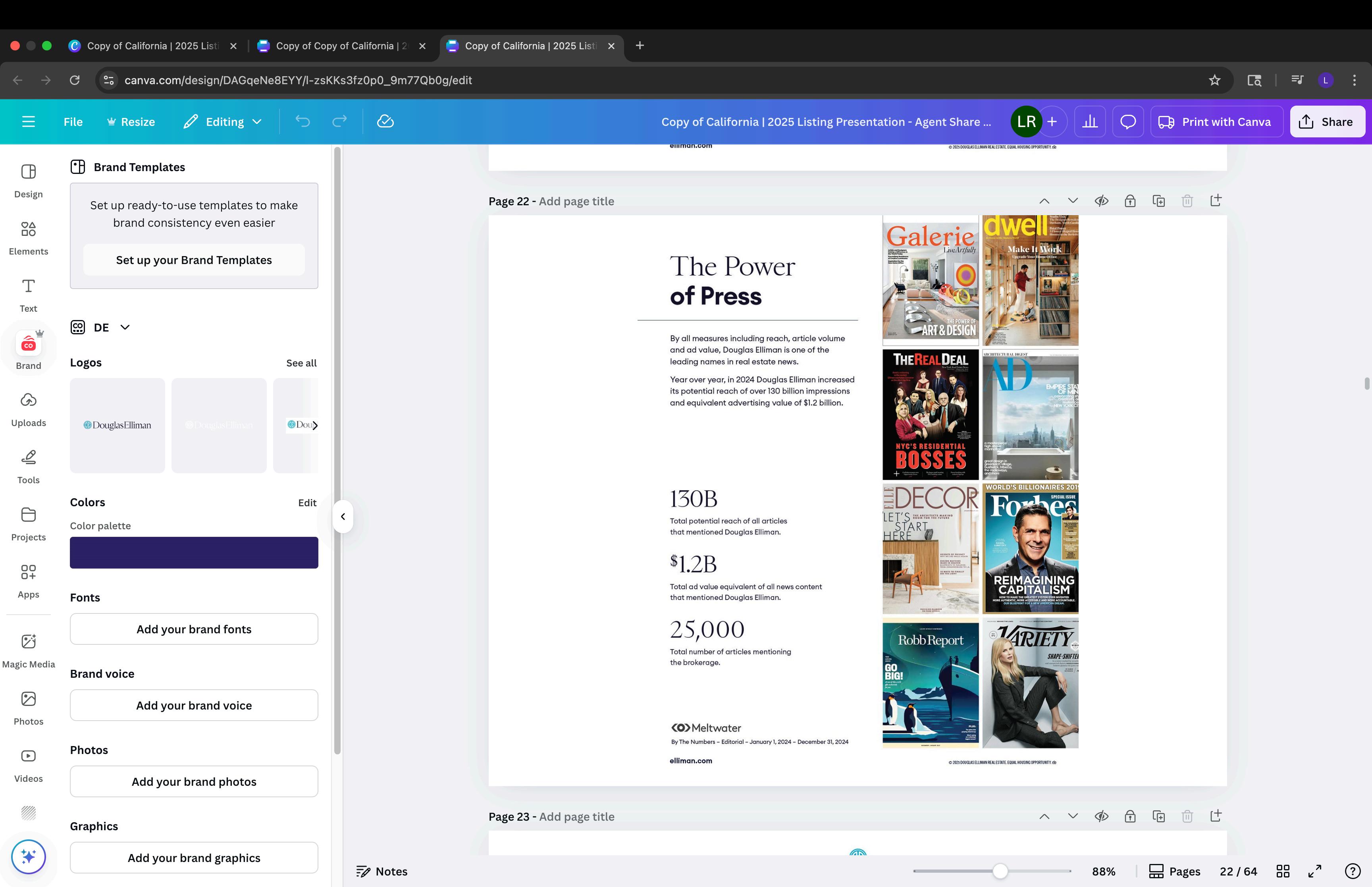Open the File menu
The image size is (1372, 887).
[x=73, y=121]
